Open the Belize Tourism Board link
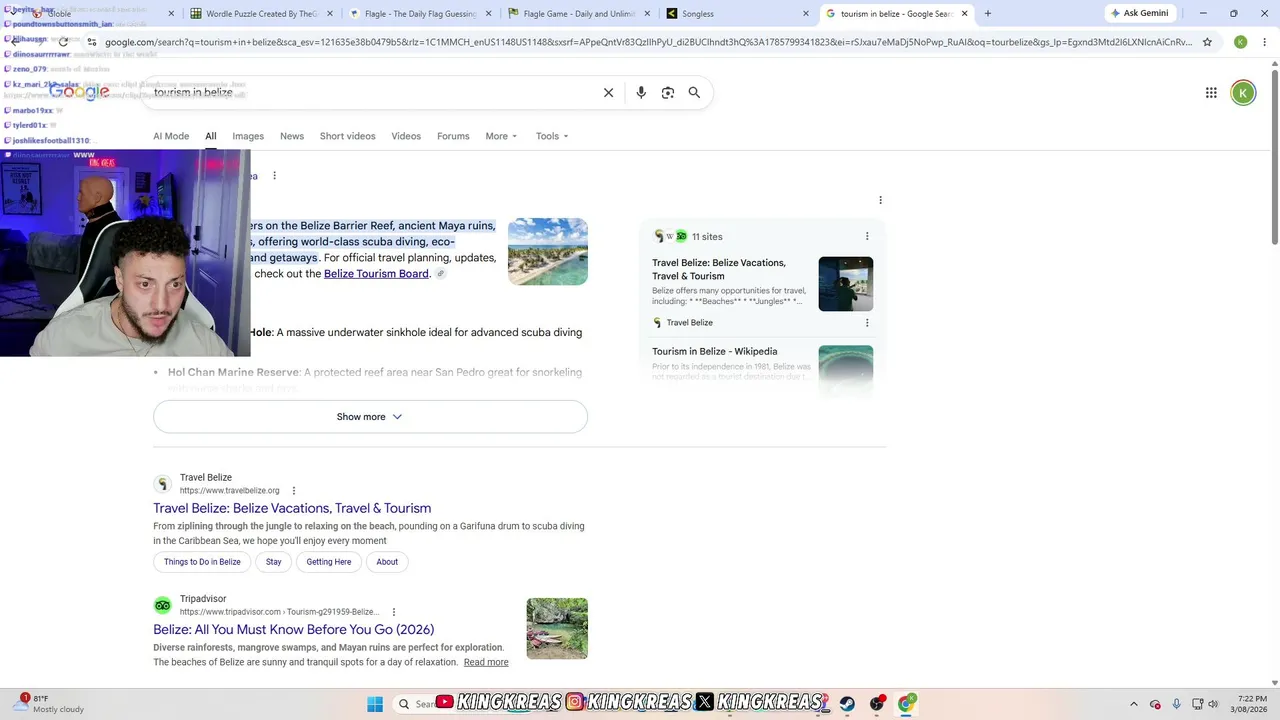 click(376, 274)
